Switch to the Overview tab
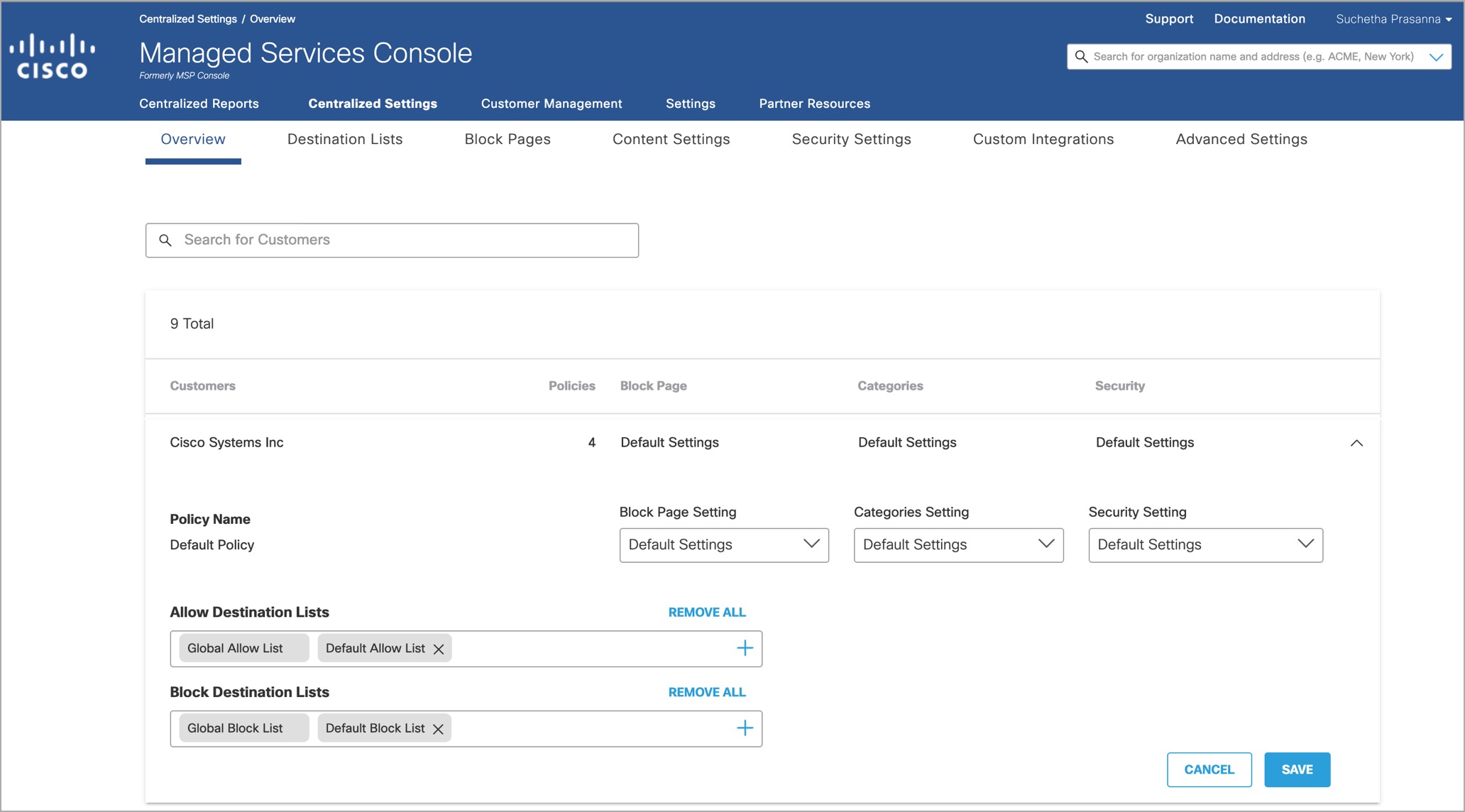This screenshot has width=1465, height=812. click(x=193, y=139)
